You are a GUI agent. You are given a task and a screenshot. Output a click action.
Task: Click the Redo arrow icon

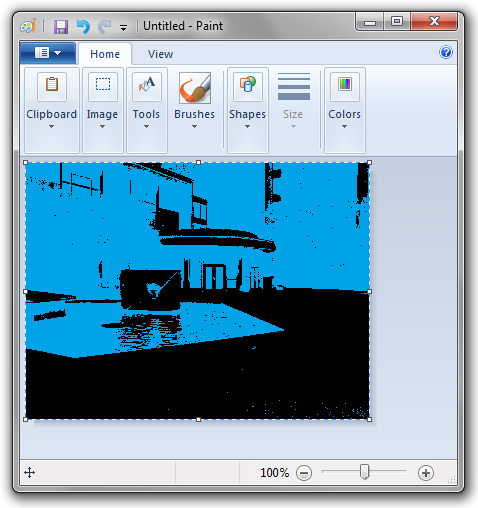point(105,27)
